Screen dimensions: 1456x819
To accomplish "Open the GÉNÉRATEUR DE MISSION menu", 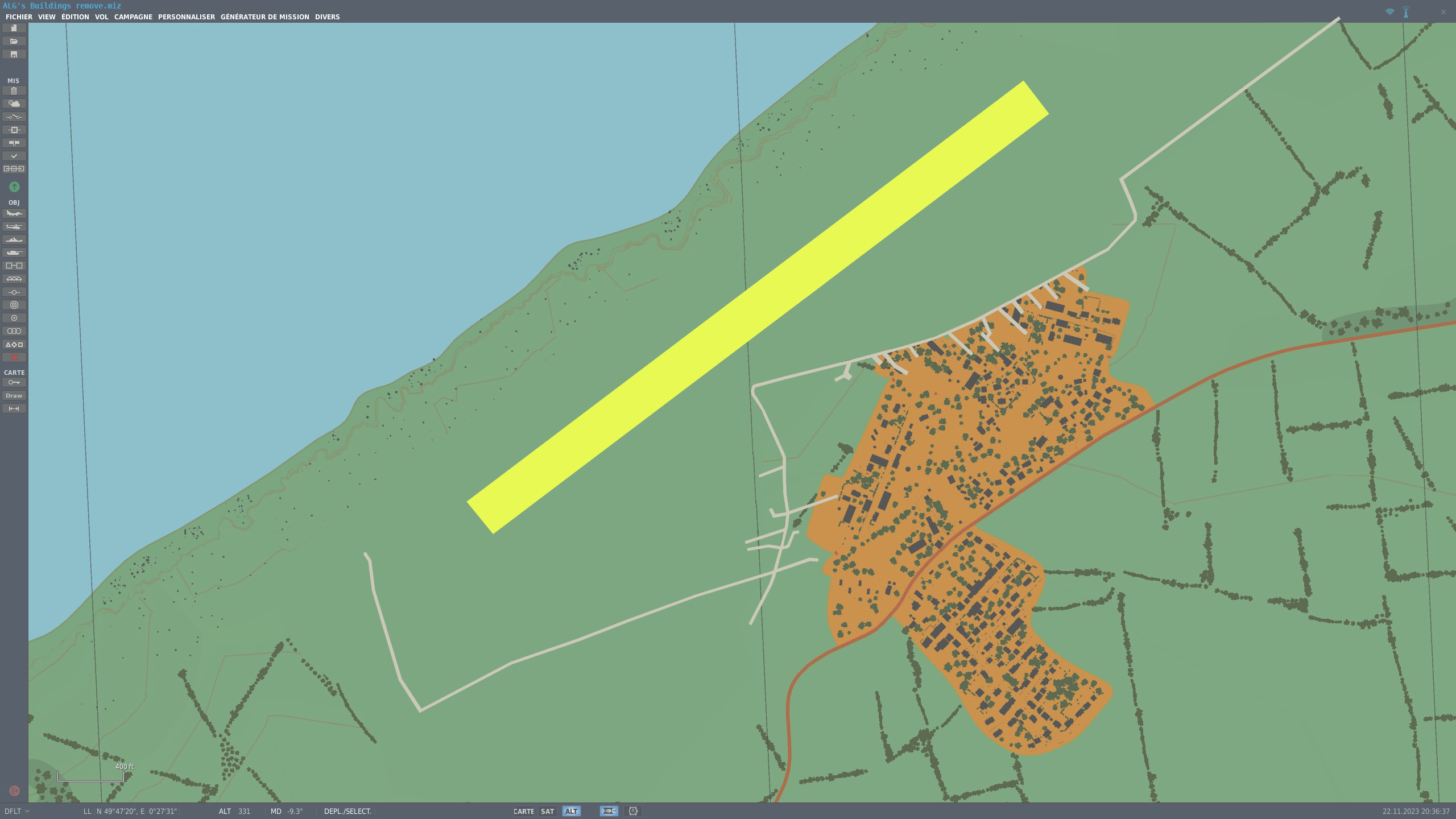I will pyautogui.click(x=264, y=17).
